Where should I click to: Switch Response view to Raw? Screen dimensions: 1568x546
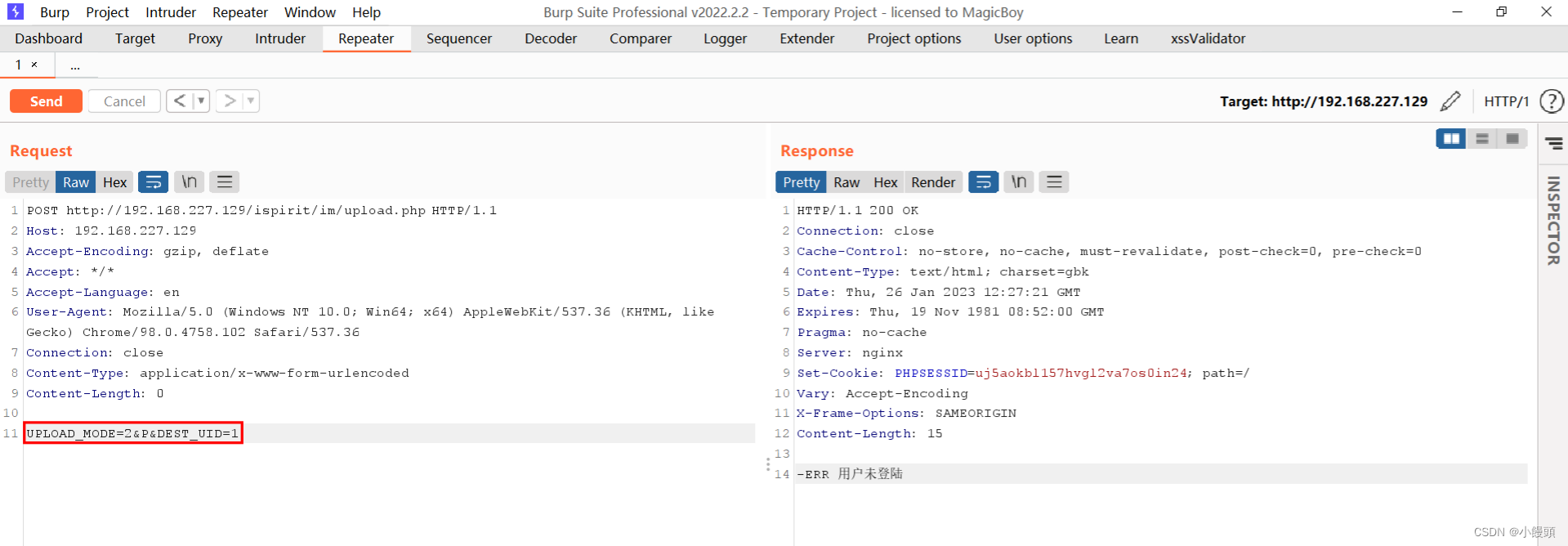[847, 182]
